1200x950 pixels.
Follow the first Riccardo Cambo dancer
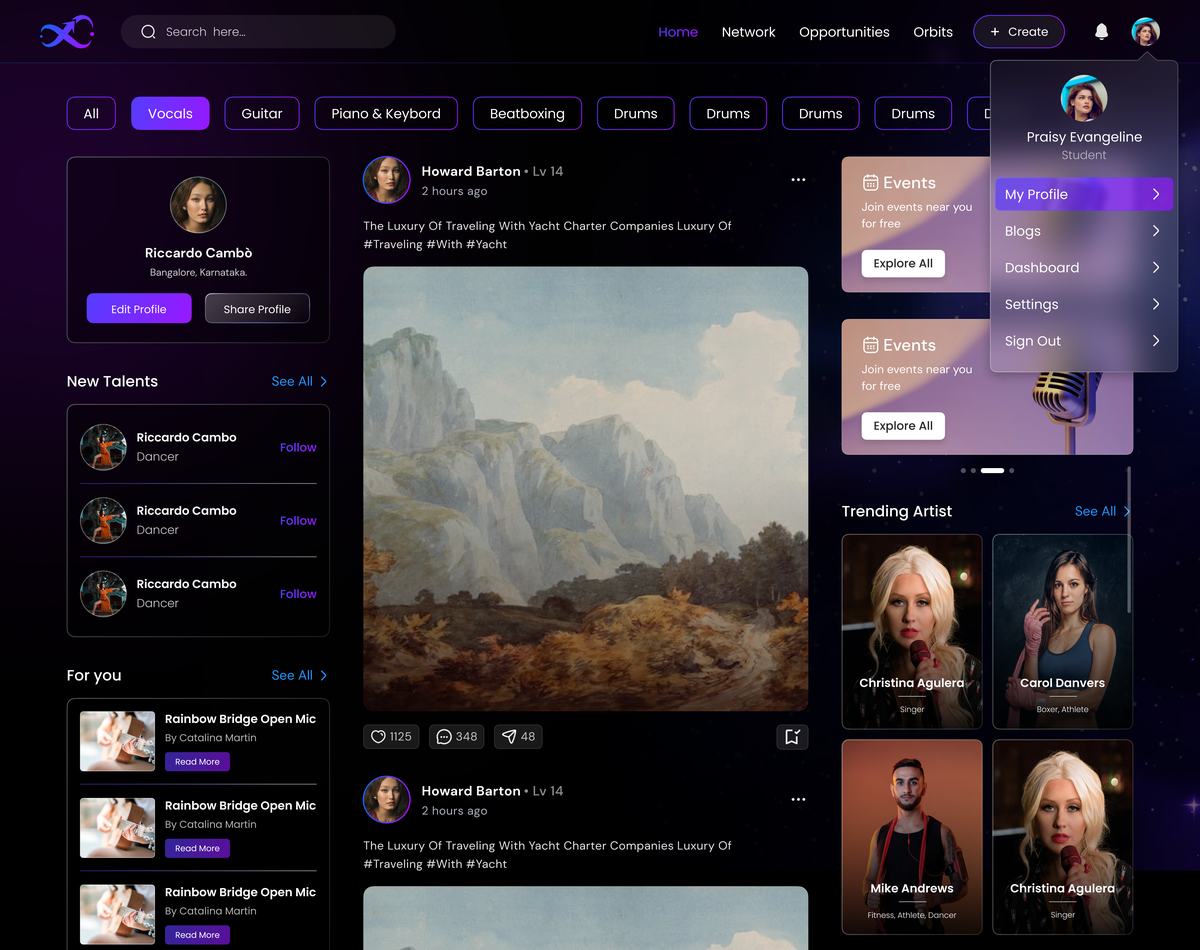tap(298, 447)
